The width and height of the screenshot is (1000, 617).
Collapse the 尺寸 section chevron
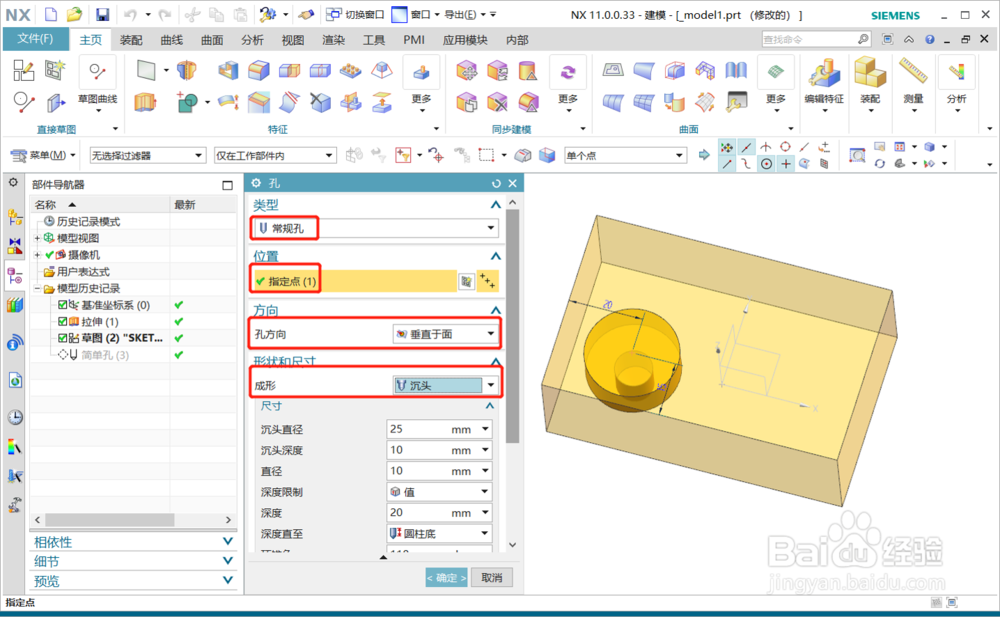click(490, 406)
